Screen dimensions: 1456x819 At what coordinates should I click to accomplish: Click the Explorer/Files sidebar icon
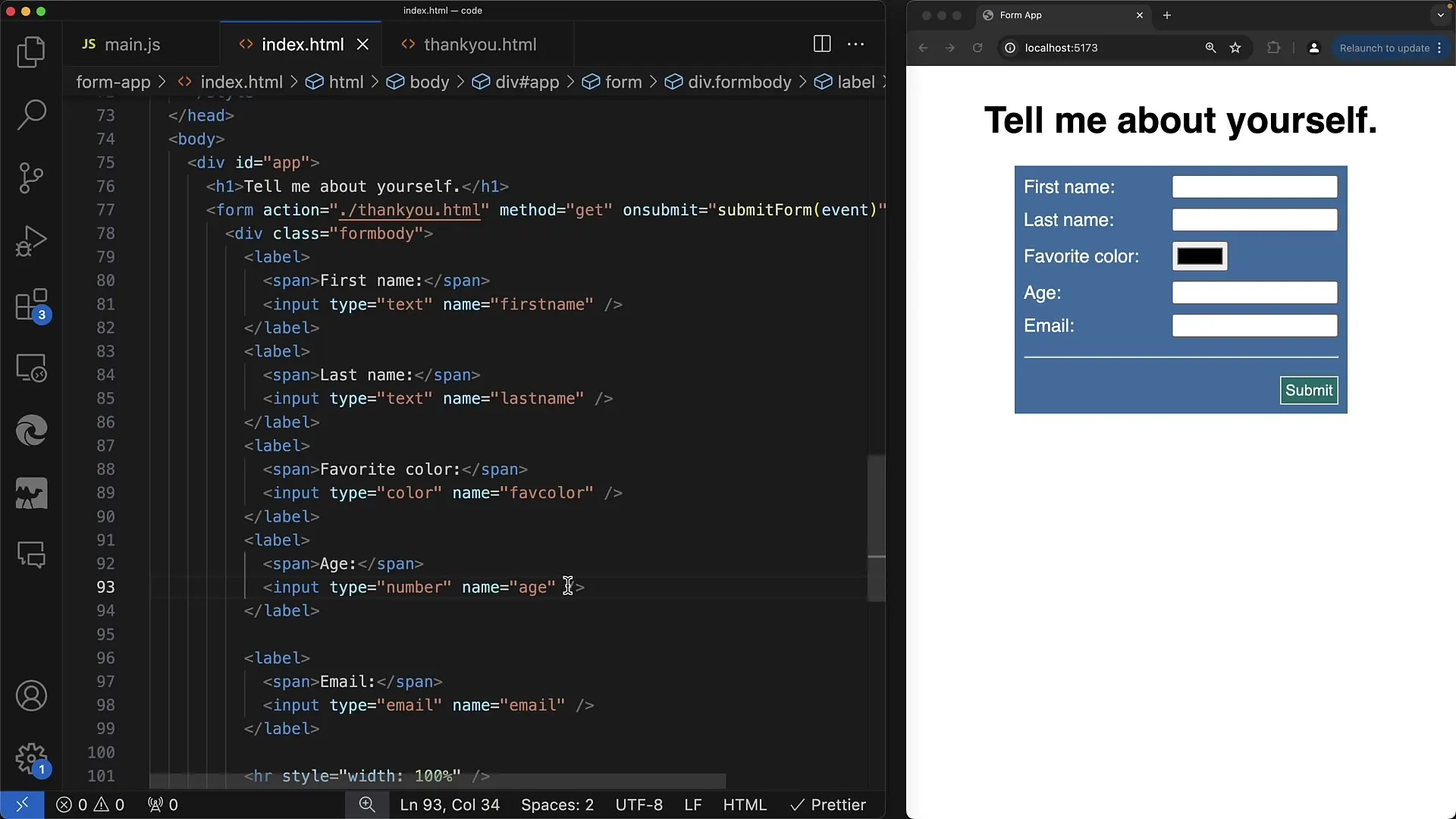32,51
